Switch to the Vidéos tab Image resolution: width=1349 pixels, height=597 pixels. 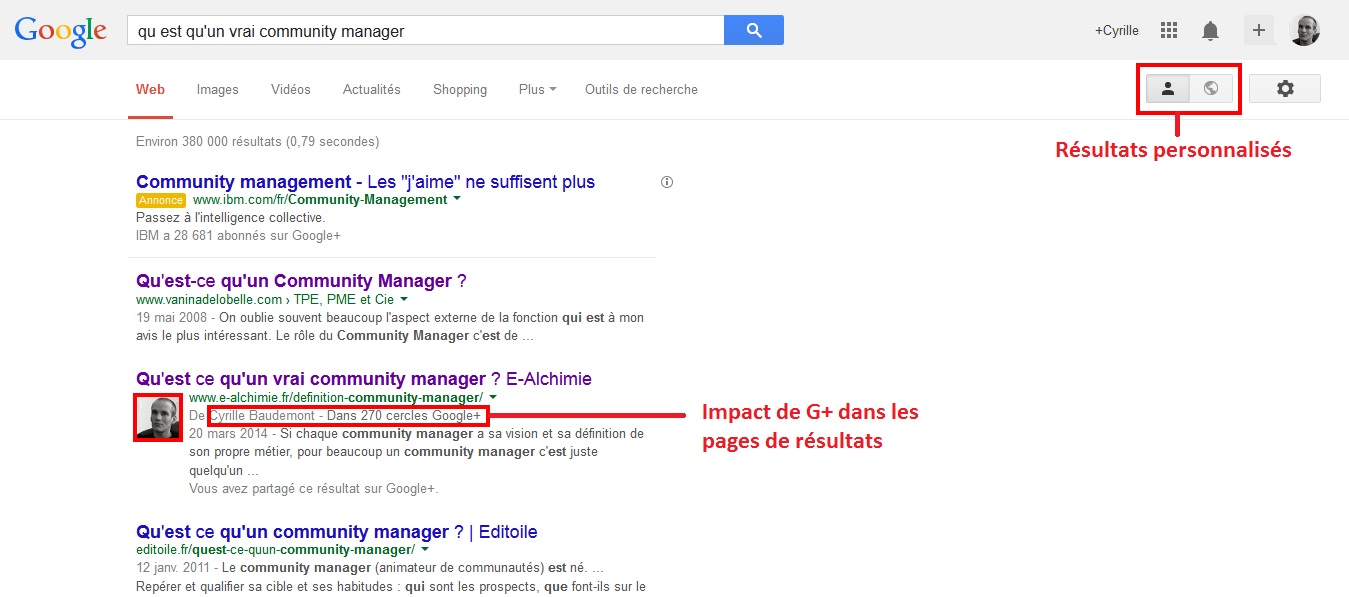pos(290,89)
